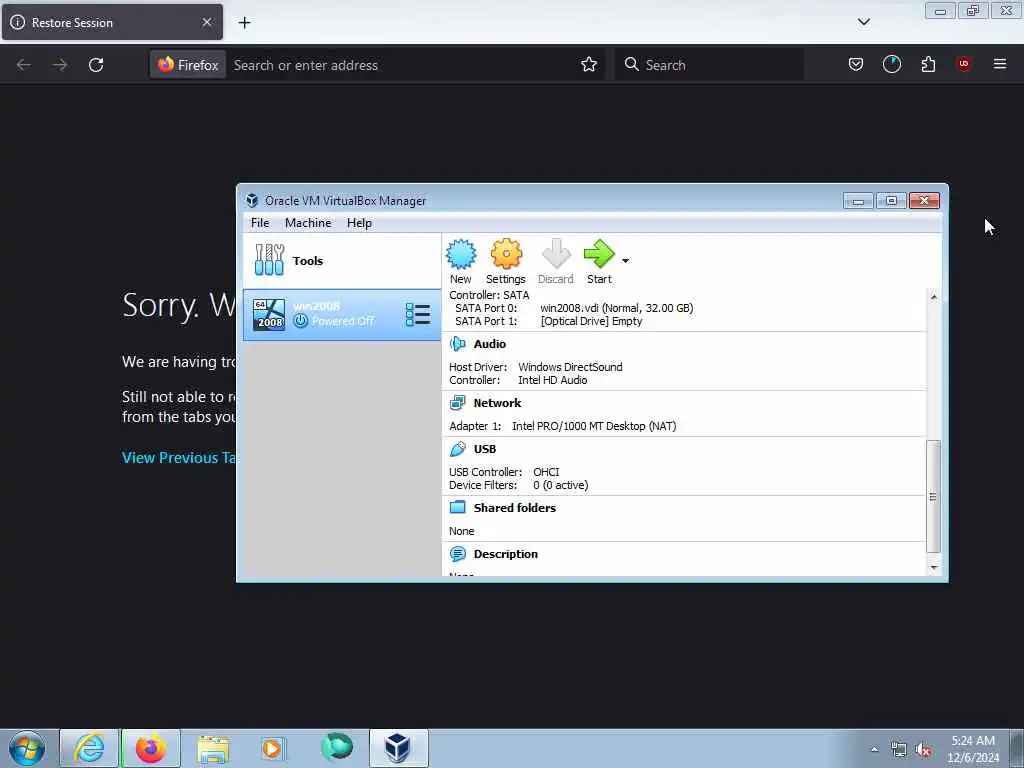Screen dimensions: 1024x768
Task: Click win2008.vdi SATA Port 0 text
Action: click(x=616, y=308)
